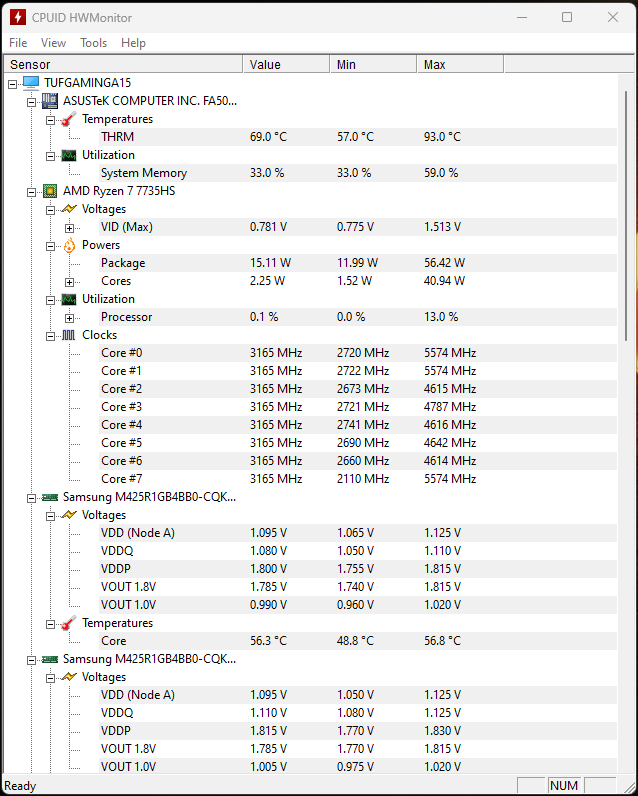Screen dimensions: 638x796
Task: Click the ASUSTeK motherboard icon
Action: pos(50,101)
